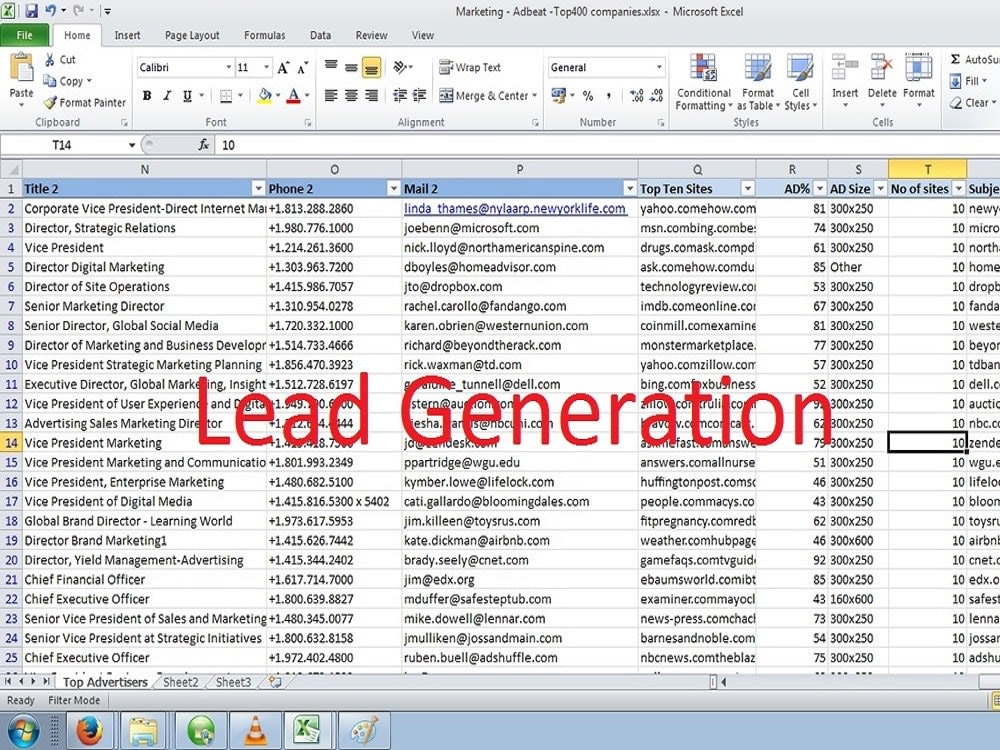Open Conditional Formatting
This screenshot has height=750, width=1000.
pos(703,82)
